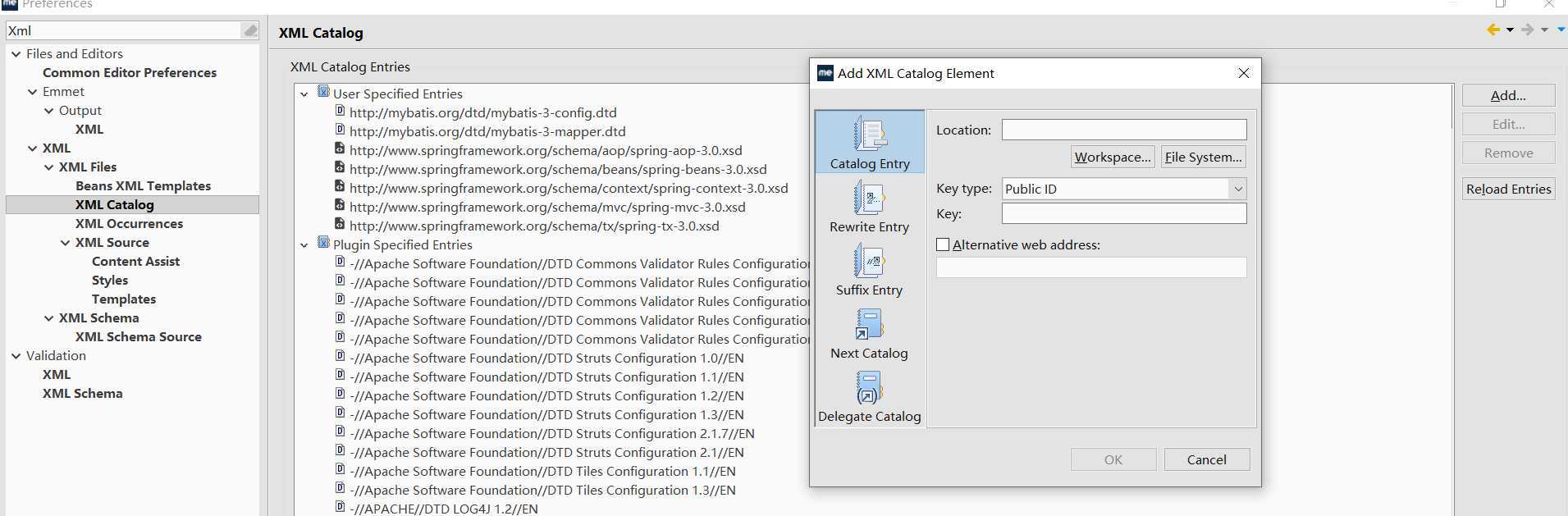The image size is (1568, 516).
Task: Click the back navigation arrow icon
Action: point(1493,30)
